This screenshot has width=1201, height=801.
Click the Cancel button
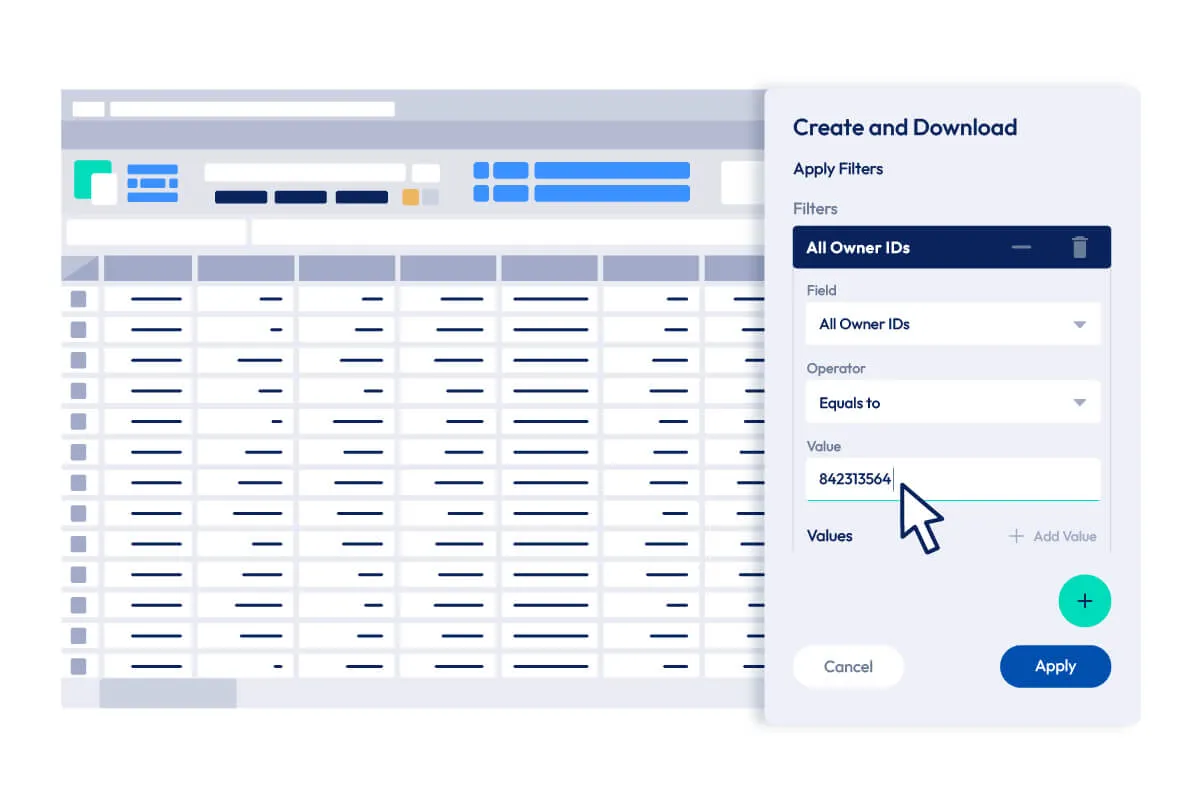(847, 666)
